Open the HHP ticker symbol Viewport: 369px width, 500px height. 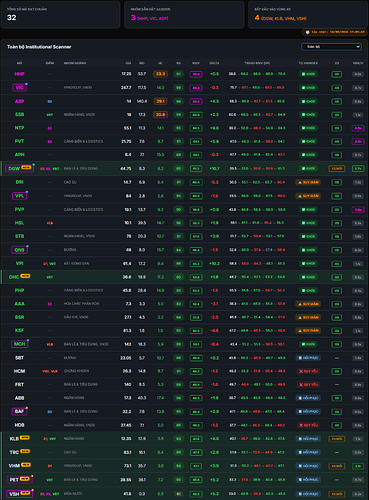[x=19, y=74]
